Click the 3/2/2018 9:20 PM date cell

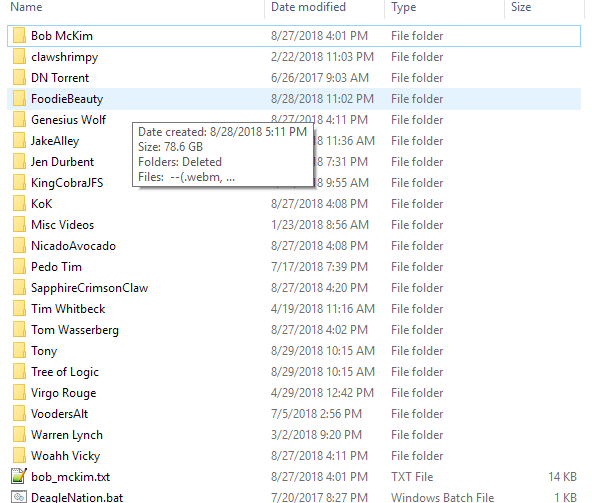(x=316, y=435)
